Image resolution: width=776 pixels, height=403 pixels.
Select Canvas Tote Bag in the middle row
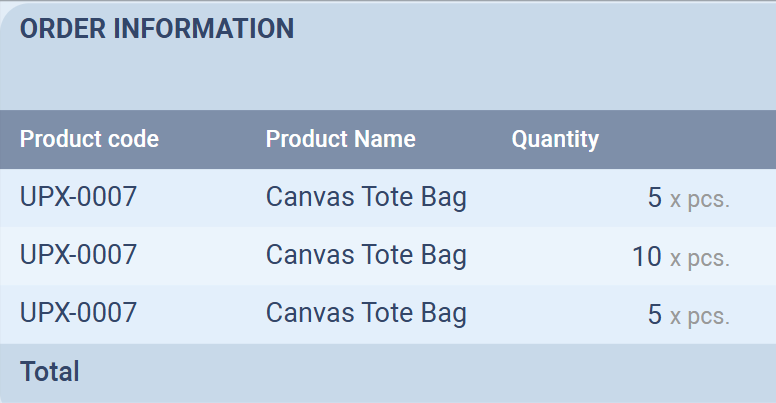366,256
